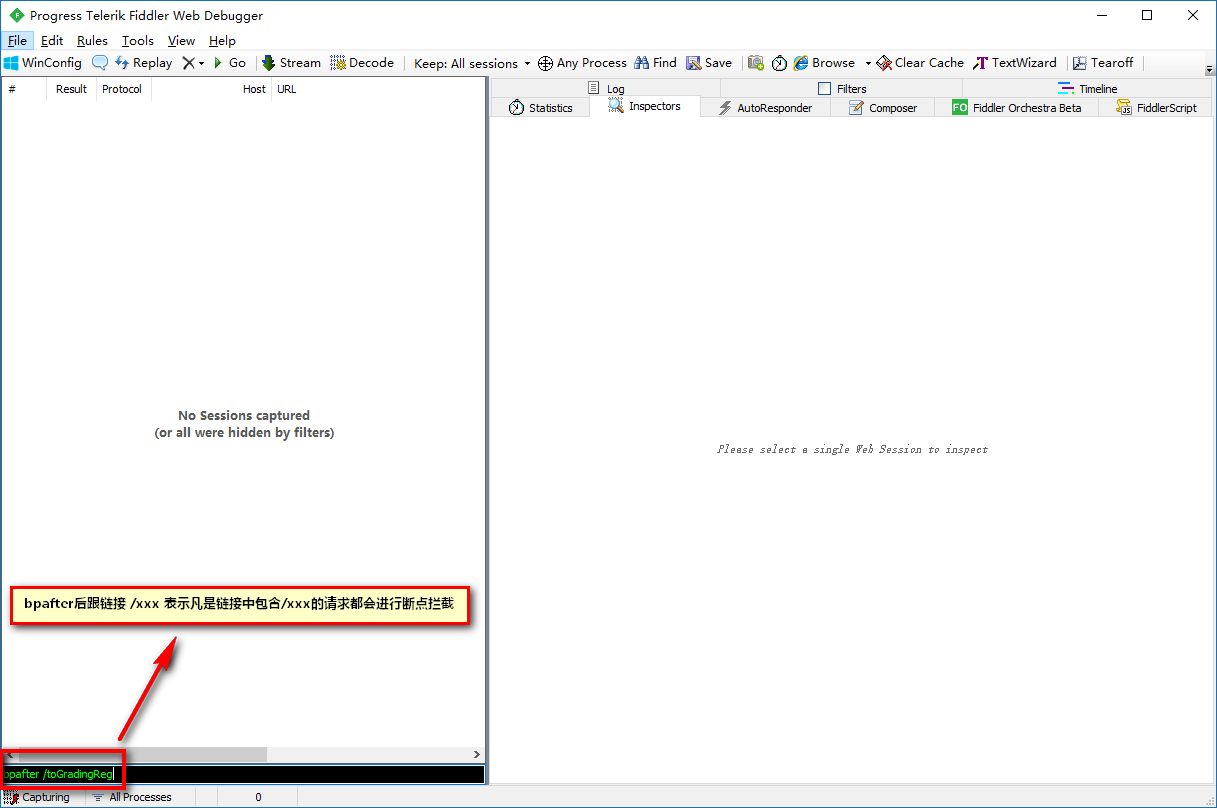Viewport: 1217px width, 808px height.
Task: Sort sessions by Result column
Action: [x=72, y=89]
